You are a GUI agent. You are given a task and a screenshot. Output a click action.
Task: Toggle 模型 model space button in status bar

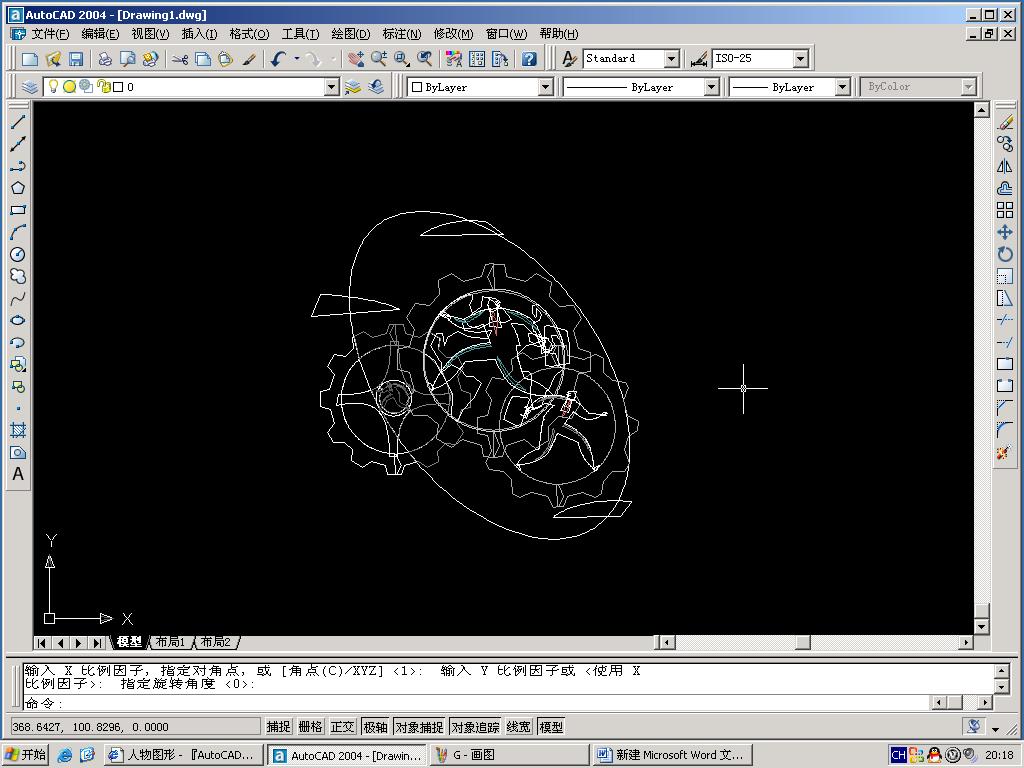pos(551,727)
